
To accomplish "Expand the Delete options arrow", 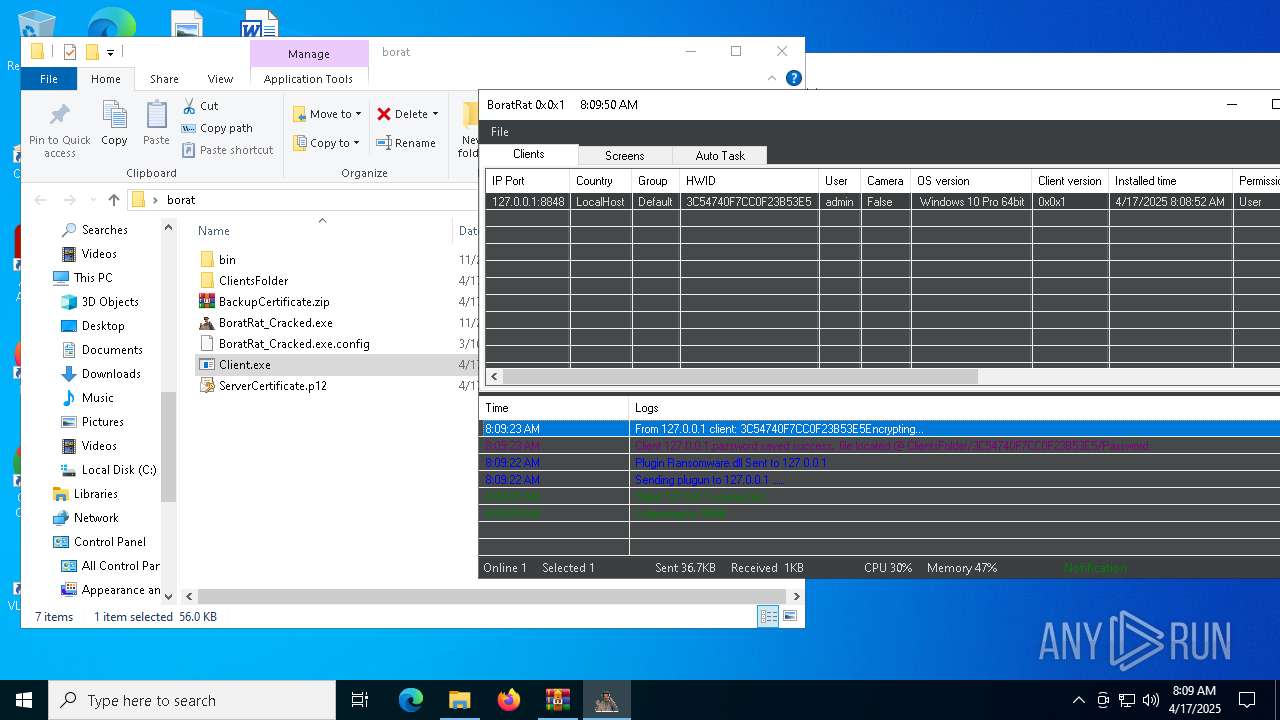I will point(435,114).
